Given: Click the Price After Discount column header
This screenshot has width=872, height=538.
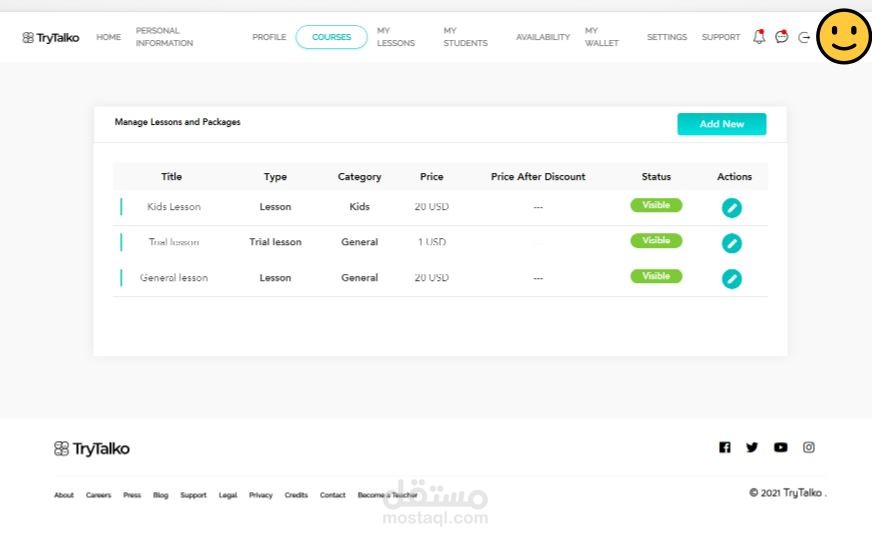Looking at the screenshot, I should coord(538,176).
